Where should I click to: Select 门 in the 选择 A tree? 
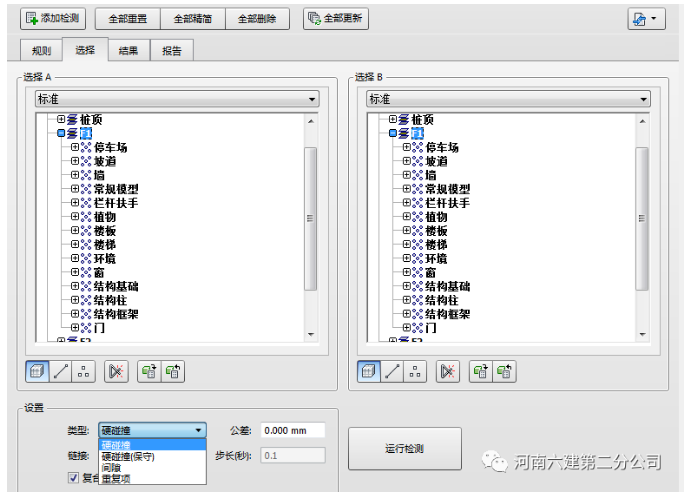pos(99,328)
